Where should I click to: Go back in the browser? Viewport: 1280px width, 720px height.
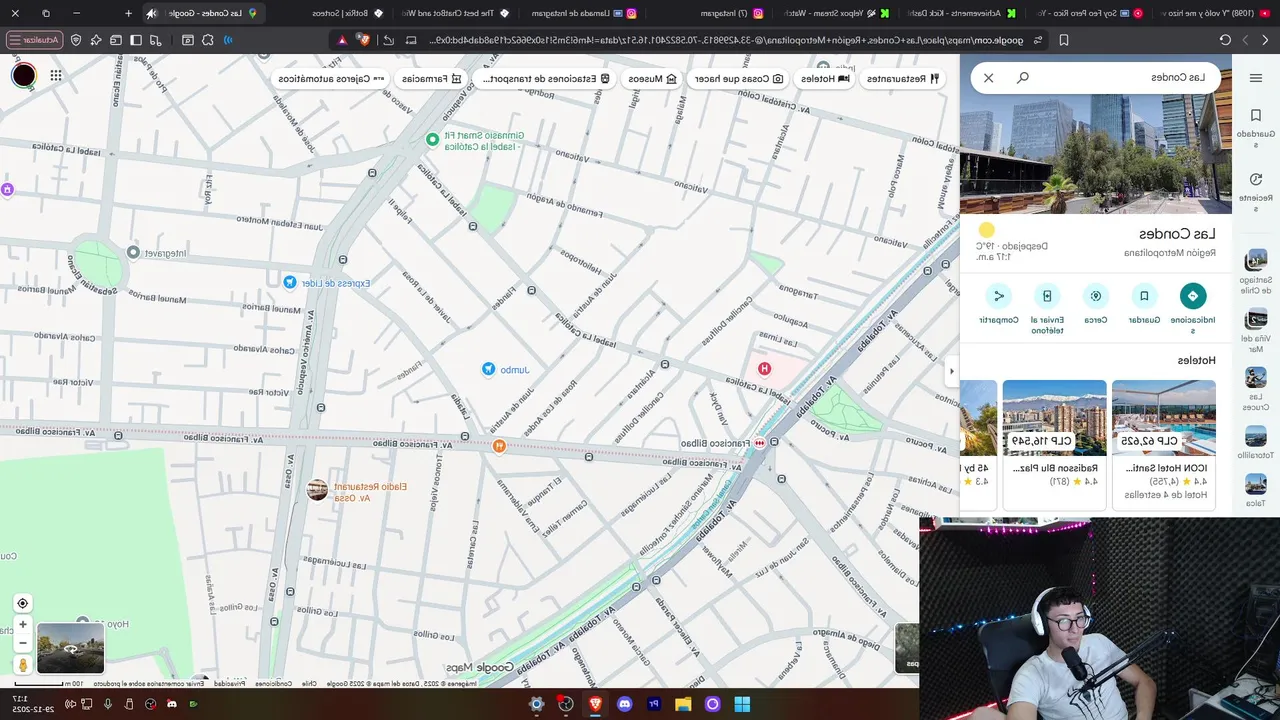1265,40
